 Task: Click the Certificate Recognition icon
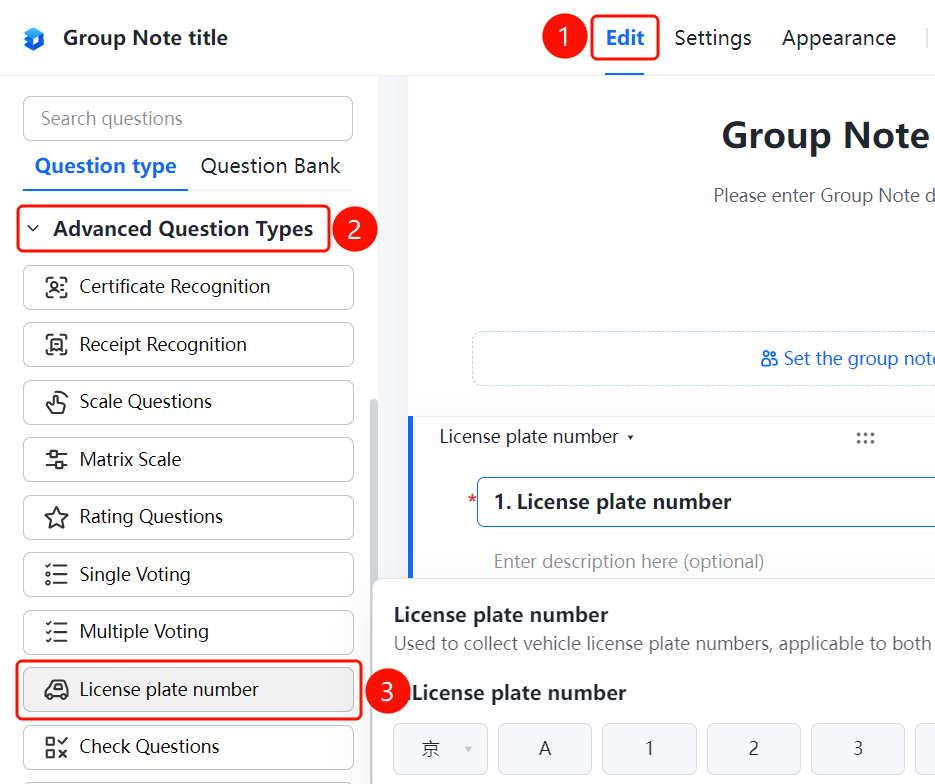point(57,287)
